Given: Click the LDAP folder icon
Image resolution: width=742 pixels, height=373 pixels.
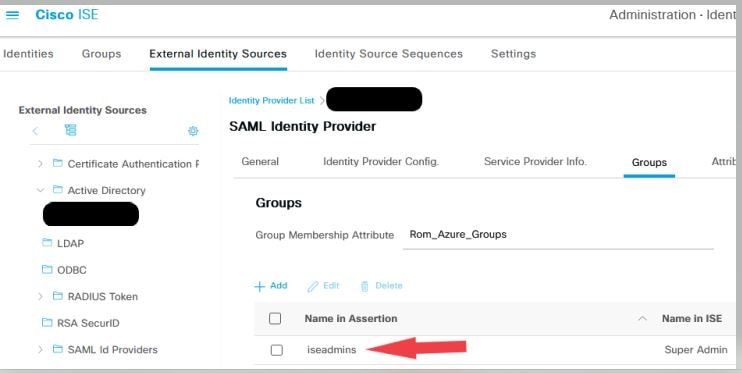Looking at the screenshot, I should [47, 243].
